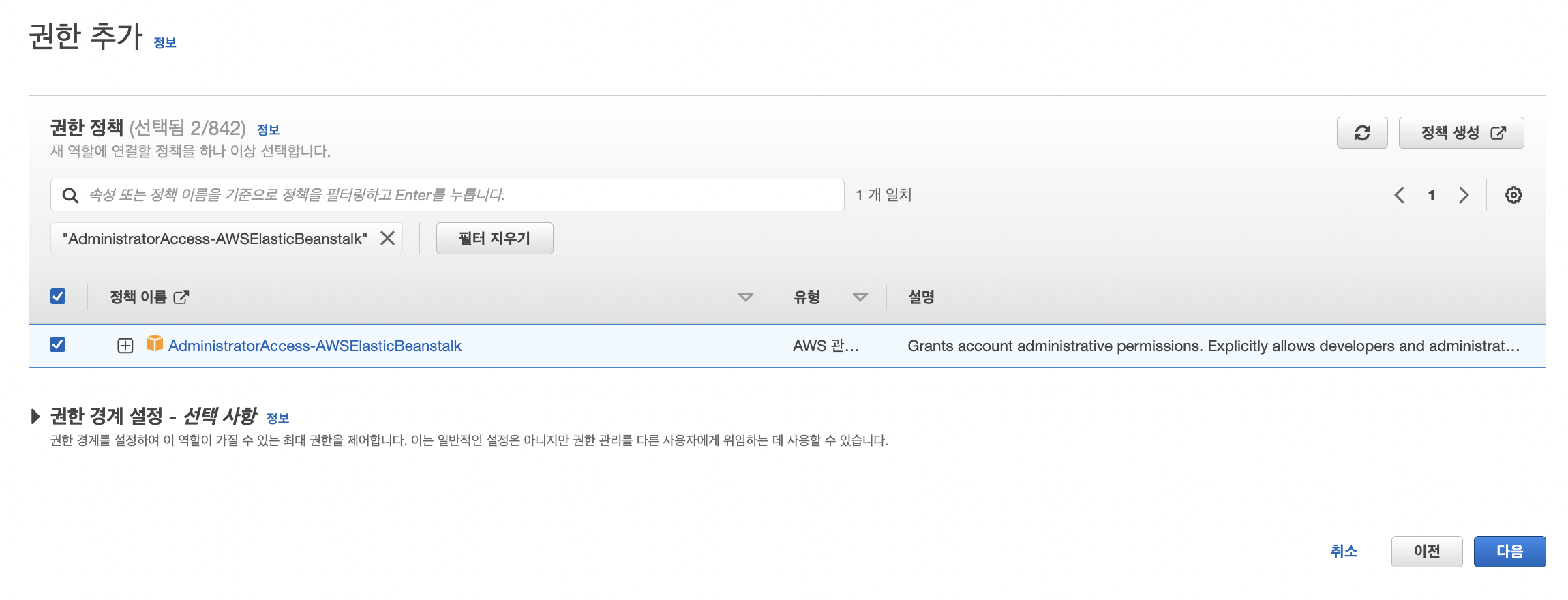
Task: Click the orange AWS managed policy box icon
Action: point(155,344)
